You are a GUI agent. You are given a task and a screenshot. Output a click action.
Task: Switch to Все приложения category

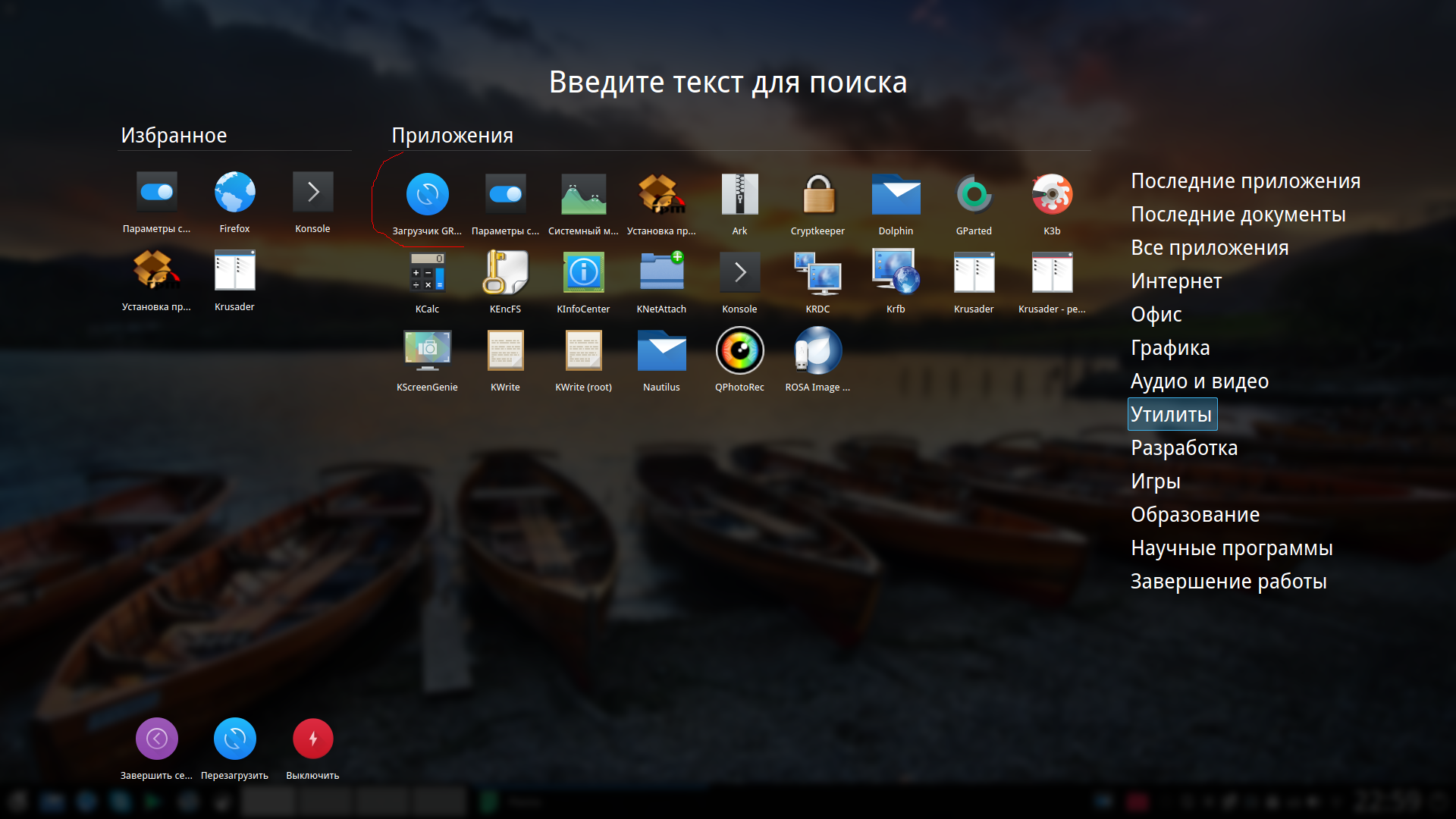pyautogui.click(x=1209, y=248)
